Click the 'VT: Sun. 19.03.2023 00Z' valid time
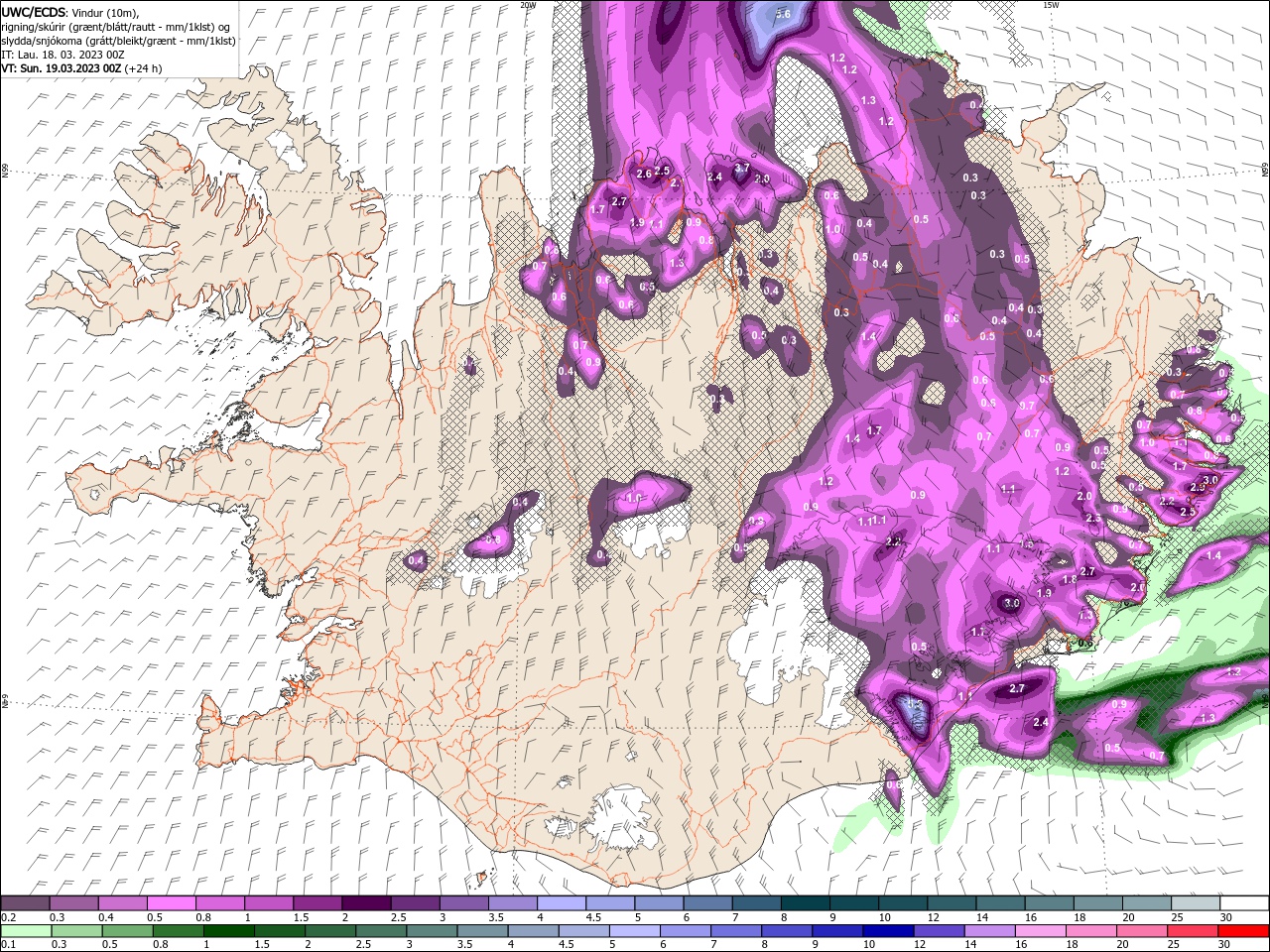 62,68
